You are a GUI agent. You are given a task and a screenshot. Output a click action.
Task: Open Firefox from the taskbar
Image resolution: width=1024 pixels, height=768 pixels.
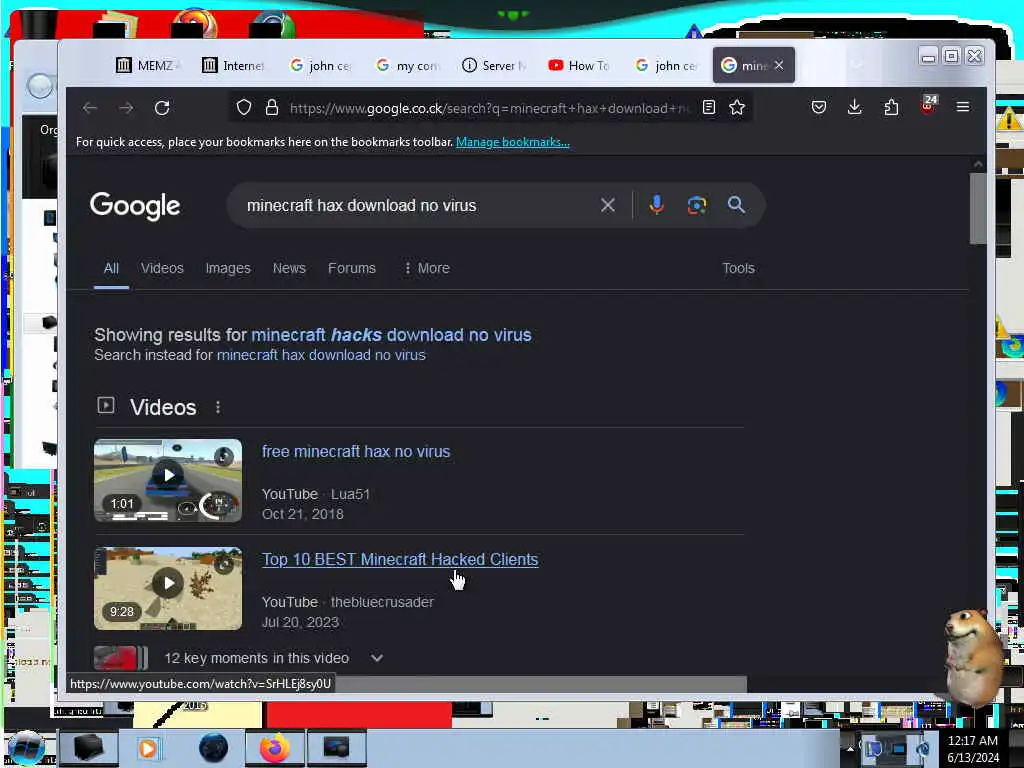[x=275, y=748]
